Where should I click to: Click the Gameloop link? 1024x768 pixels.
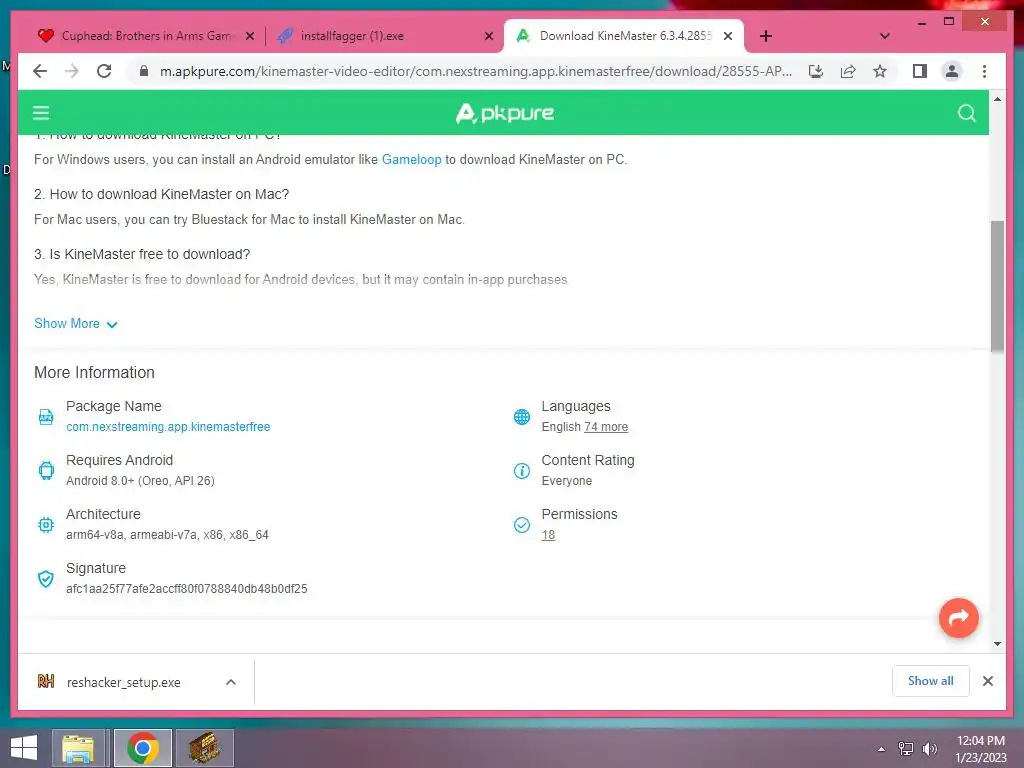click(411, 159)
